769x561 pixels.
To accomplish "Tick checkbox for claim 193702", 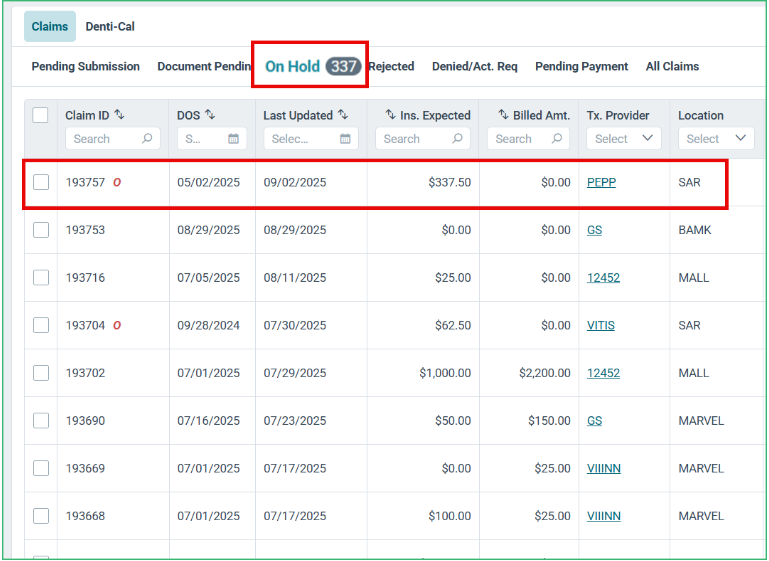I will pyautogui.click(x=41, y=373).
